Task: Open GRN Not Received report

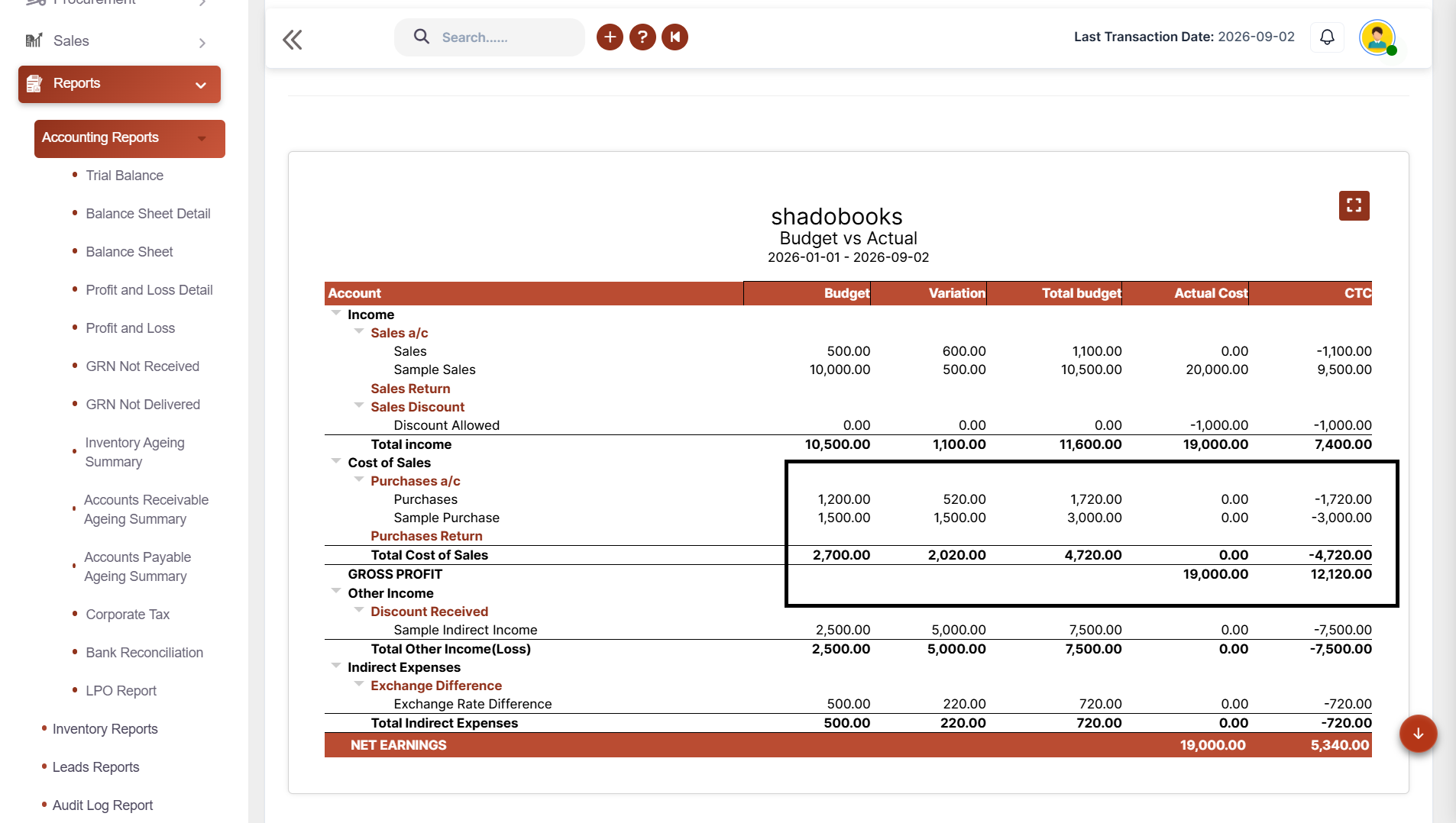Action: coord(142,366)
